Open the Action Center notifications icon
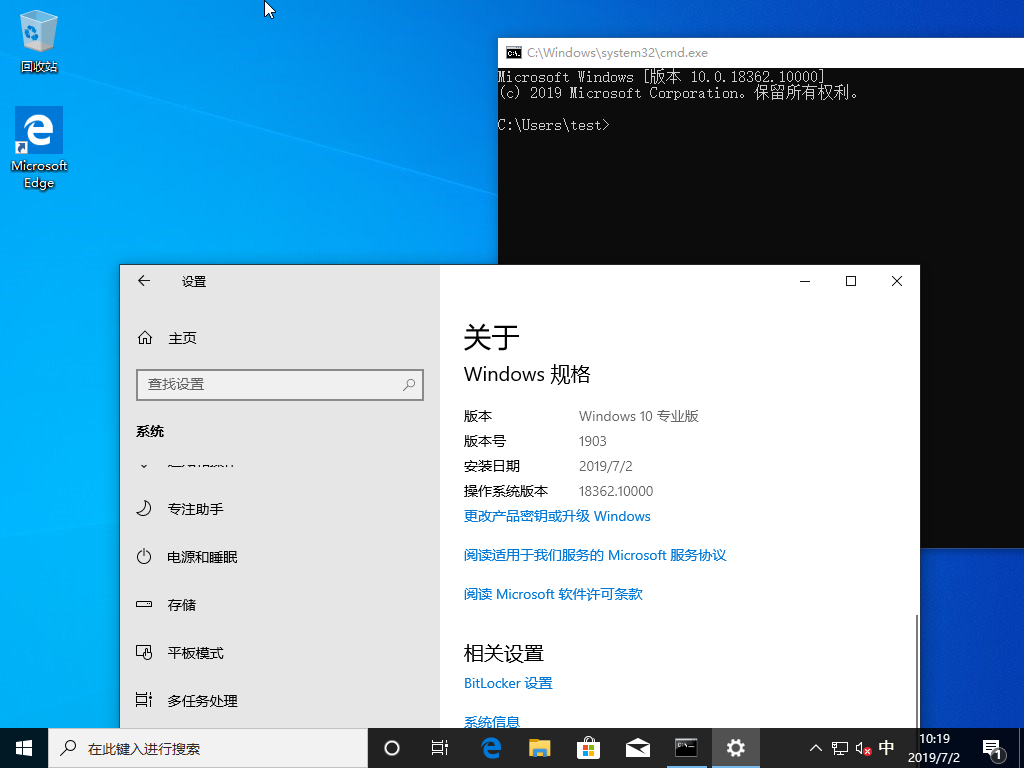Screen dimensions: 1024x768 (x=993, y=748)
